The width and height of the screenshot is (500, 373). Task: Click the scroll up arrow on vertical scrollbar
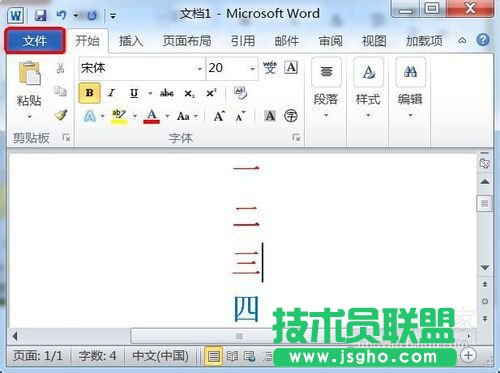point(485,182)
